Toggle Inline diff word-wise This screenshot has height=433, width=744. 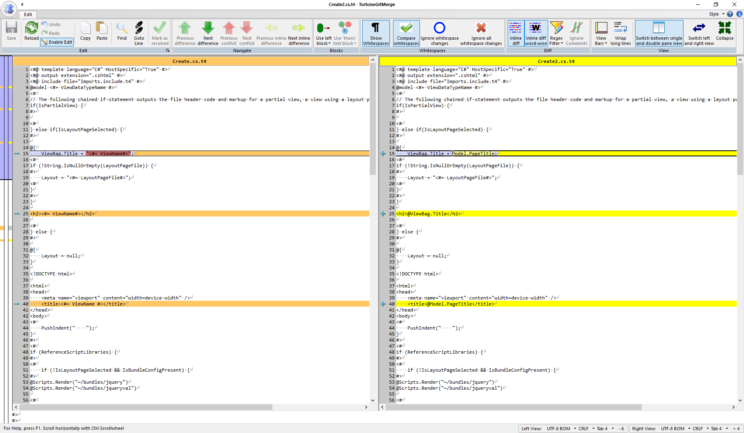[x=536, y=33]
